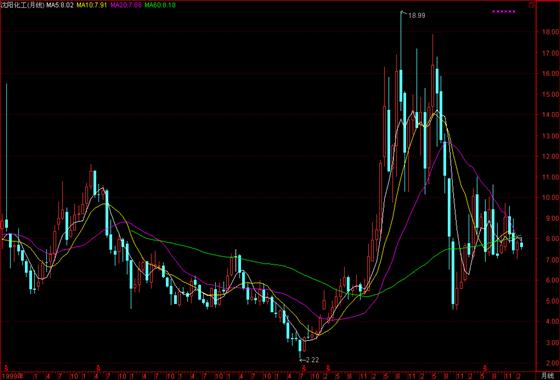Click the 18.00 level on the price axis
The image size is (560, 380).
tap(549, 31)
